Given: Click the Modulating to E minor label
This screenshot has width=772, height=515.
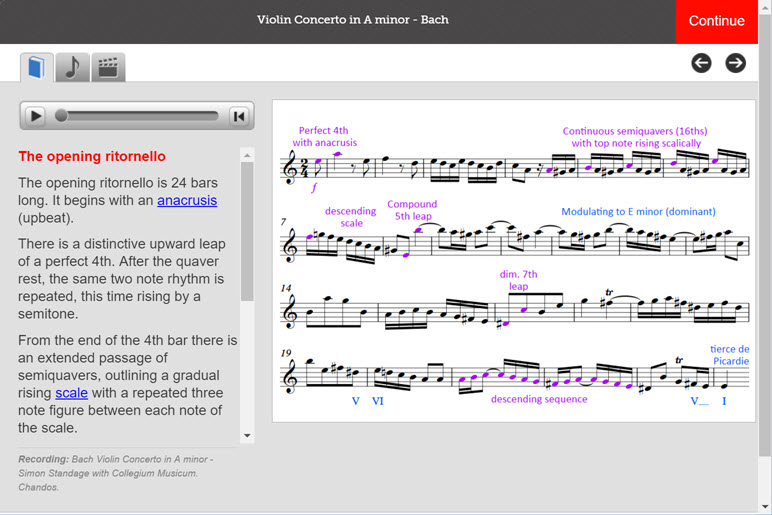Looking at the screenshot, I should (639, 212).
